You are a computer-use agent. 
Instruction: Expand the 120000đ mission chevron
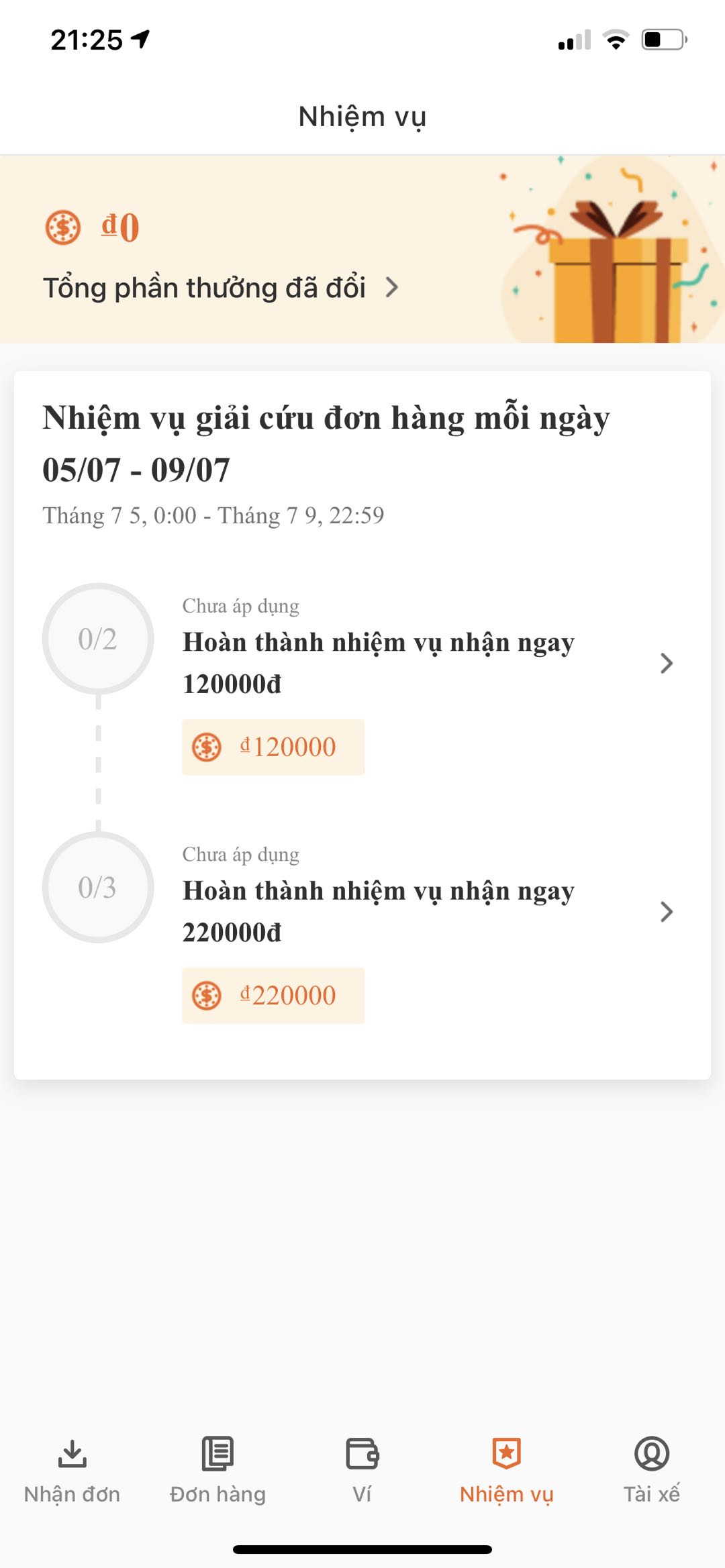pos(666,663)
